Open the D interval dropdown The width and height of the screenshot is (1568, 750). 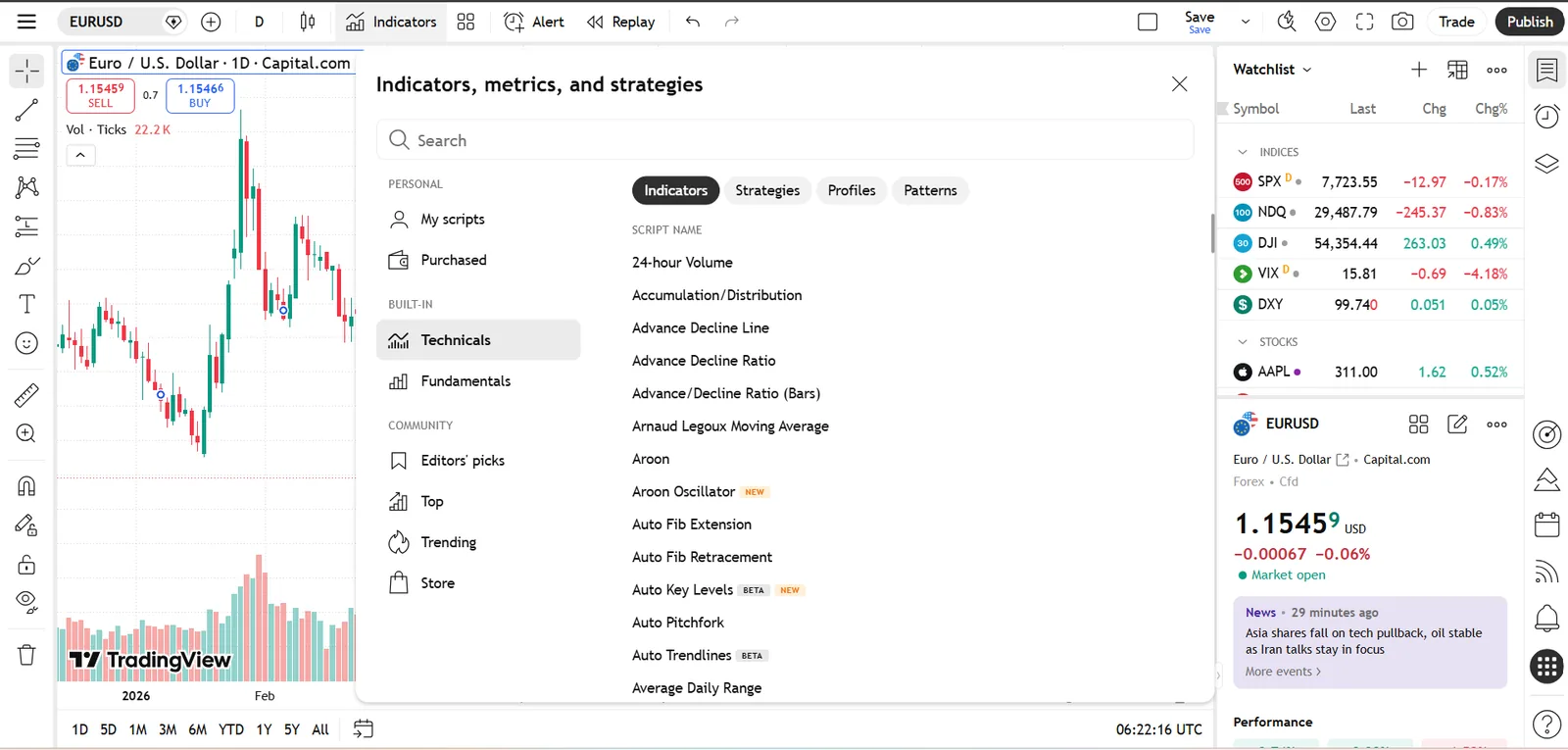click(x=259, y=22)
